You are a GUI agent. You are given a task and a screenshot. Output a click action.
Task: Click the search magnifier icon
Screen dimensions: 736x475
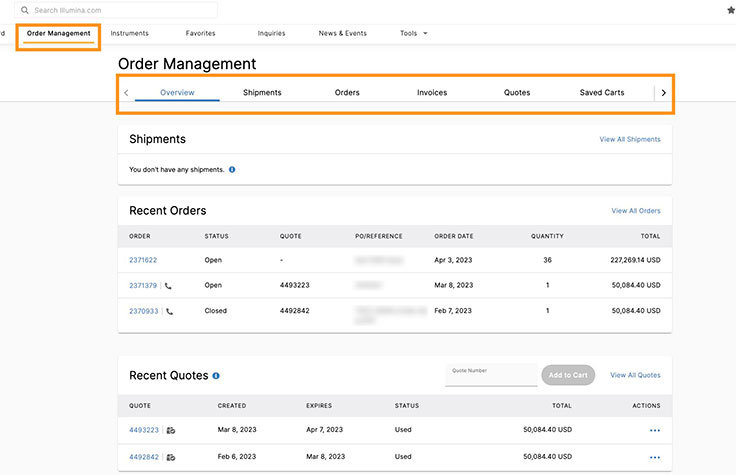pos(25,10)
